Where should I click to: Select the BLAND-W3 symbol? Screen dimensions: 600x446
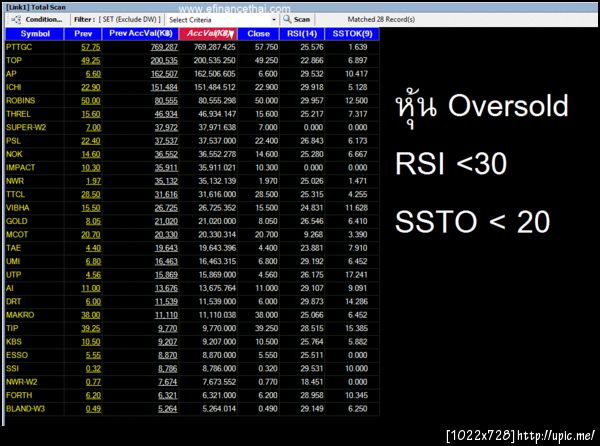(x=26, y=409)
